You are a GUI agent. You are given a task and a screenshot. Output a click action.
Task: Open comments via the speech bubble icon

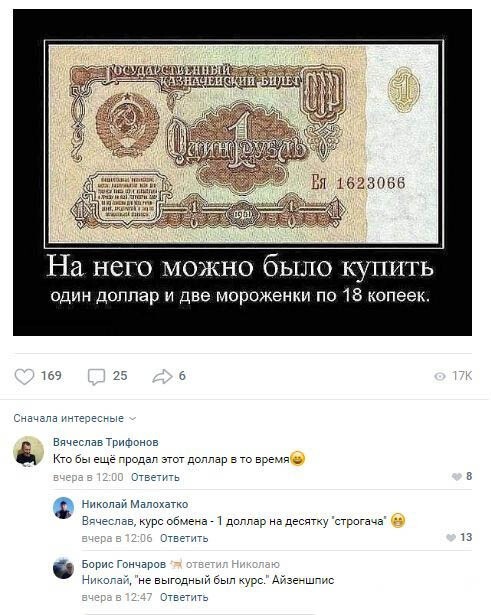tap(96, 377)
